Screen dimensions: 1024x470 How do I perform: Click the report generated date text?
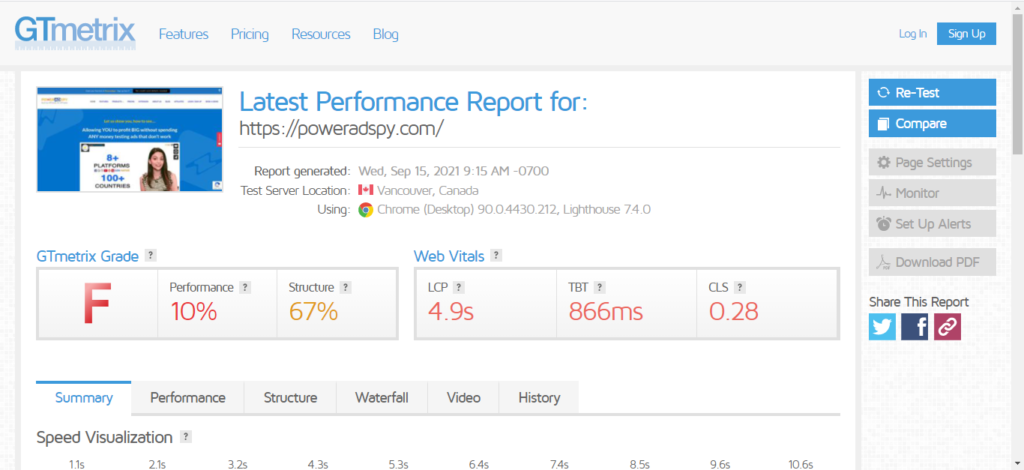(454, 172)
